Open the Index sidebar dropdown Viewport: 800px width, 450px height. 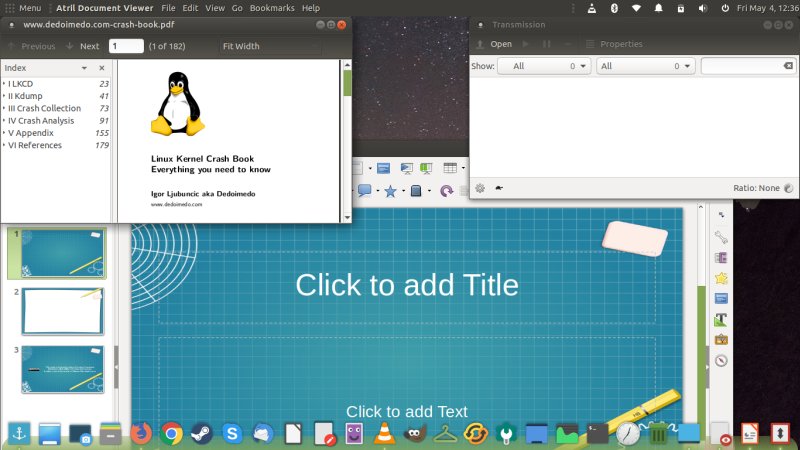click(84, 68)
